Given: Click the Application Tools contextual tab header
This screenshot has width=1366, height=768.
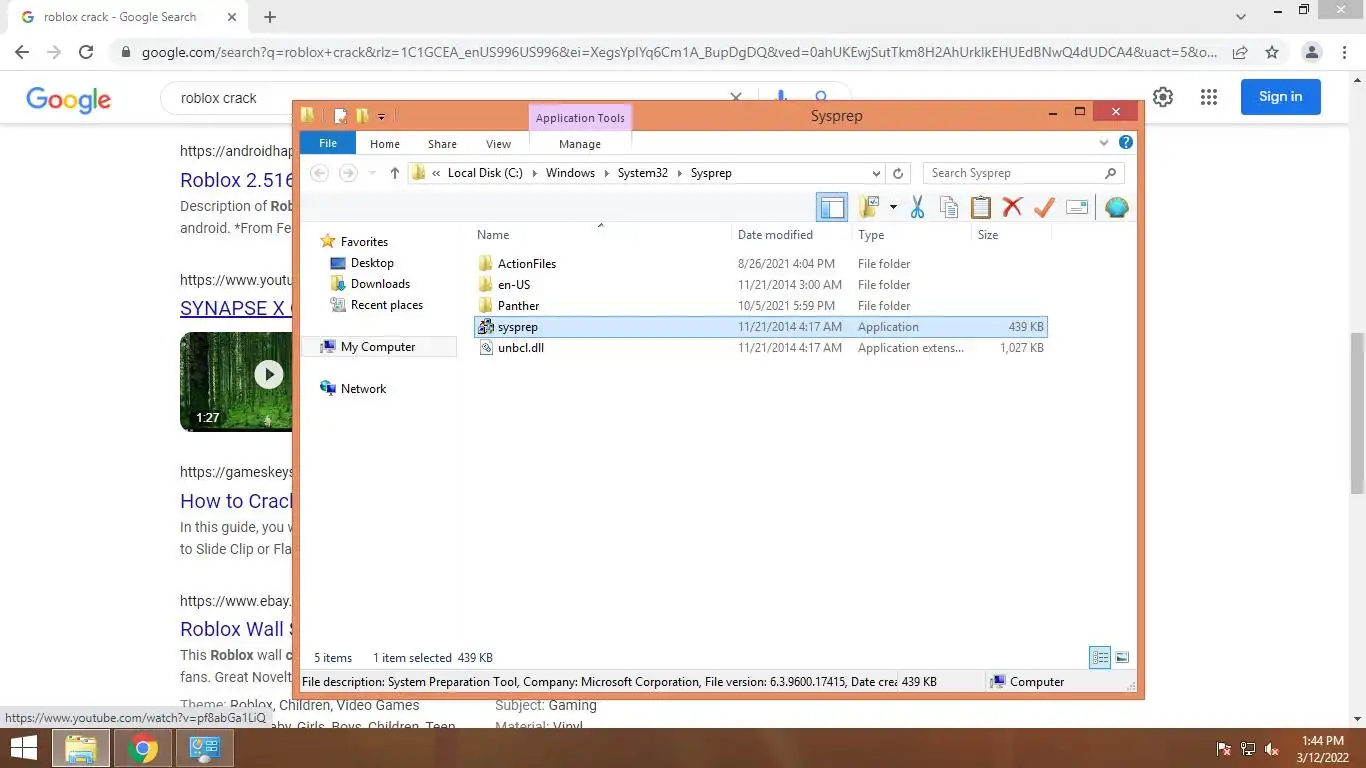Looking at the screenshot, I should click(580, 118).
